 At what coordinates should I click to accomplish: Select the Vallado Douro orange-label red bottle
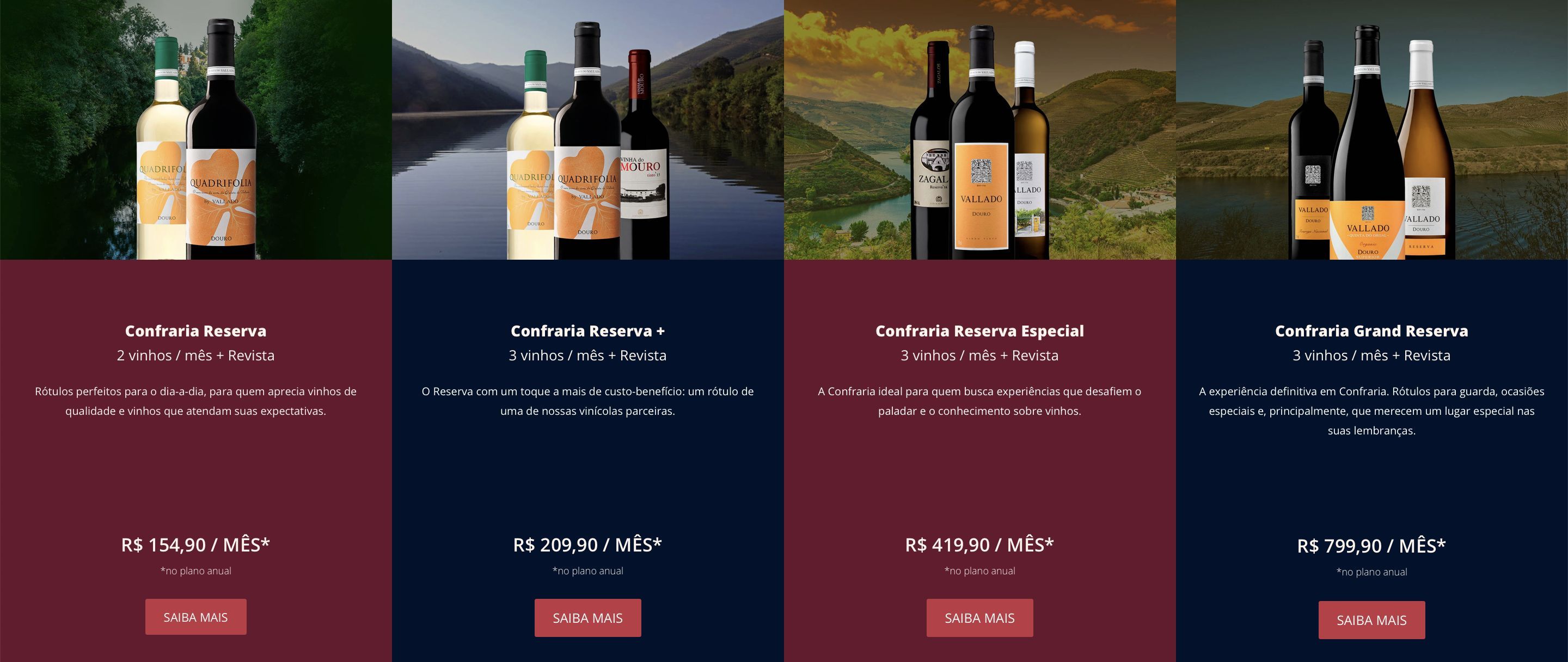coord(981,143)
